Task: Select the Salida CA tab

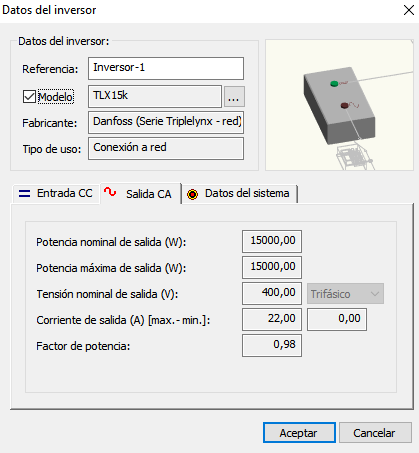Action: [140, 193]
